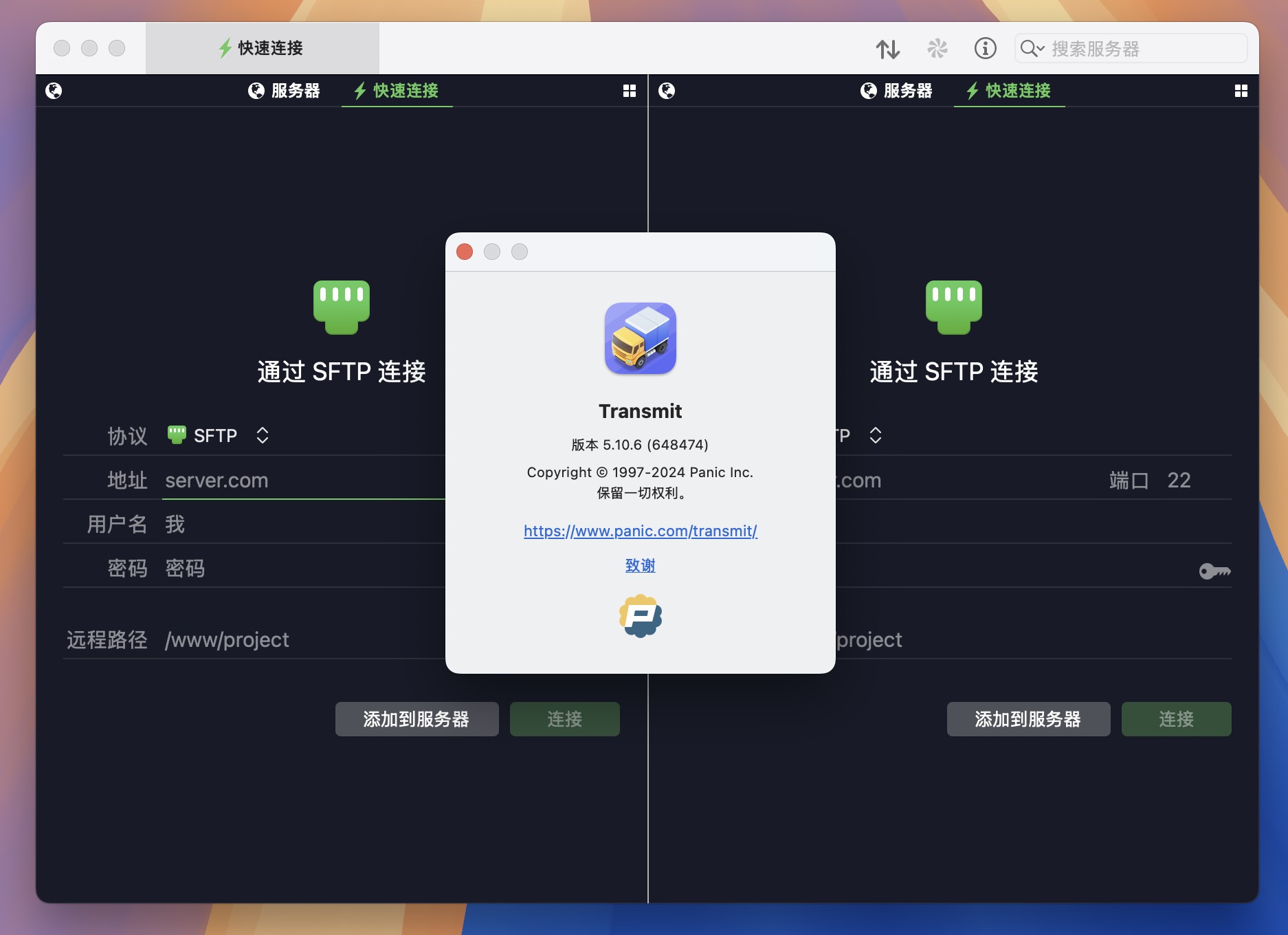The image size is (1288, 935).
Task: Switch left pane to 快速连接 tab
Action: click(397, 91)
